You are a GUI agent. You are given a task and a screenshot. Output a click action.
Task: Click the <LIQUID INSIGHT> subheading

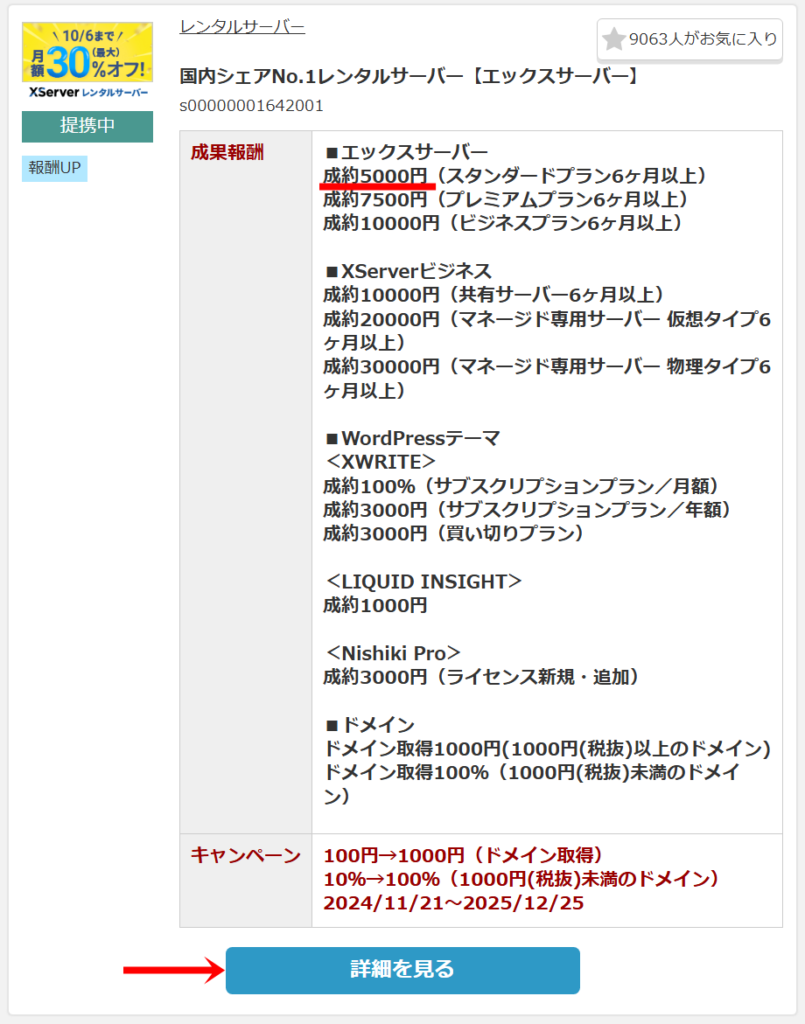click(x=424, y=581)
